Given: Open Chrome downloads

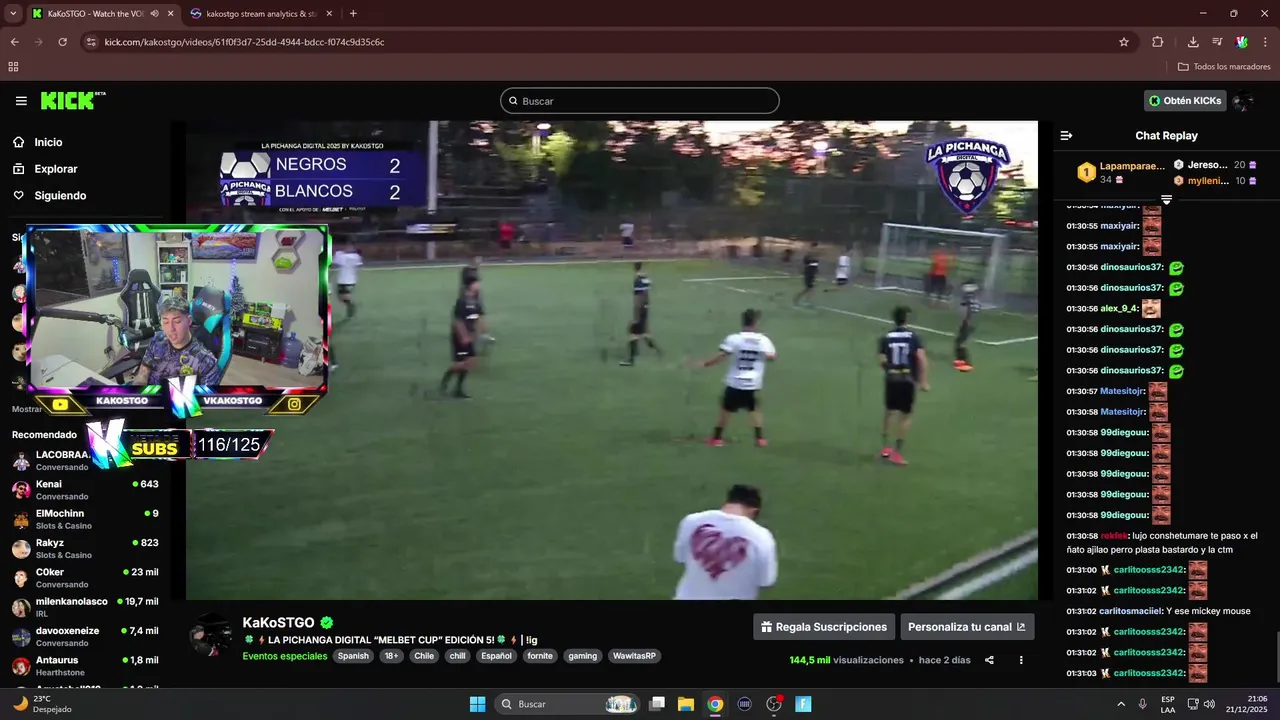Looking at the screenshot, I should click(1193, 42).
